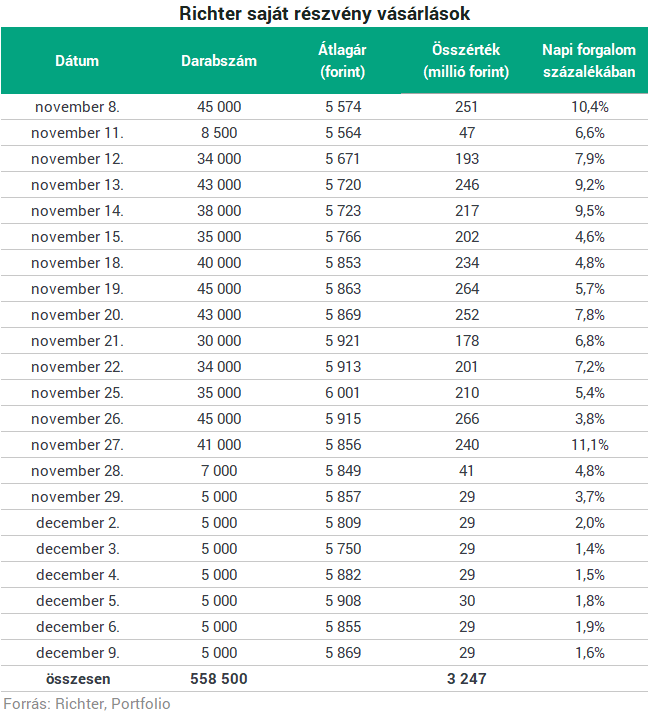Click the 3 247 total value
The height and width of the screenshot is (718, 648).
click(x=467, y=679)
